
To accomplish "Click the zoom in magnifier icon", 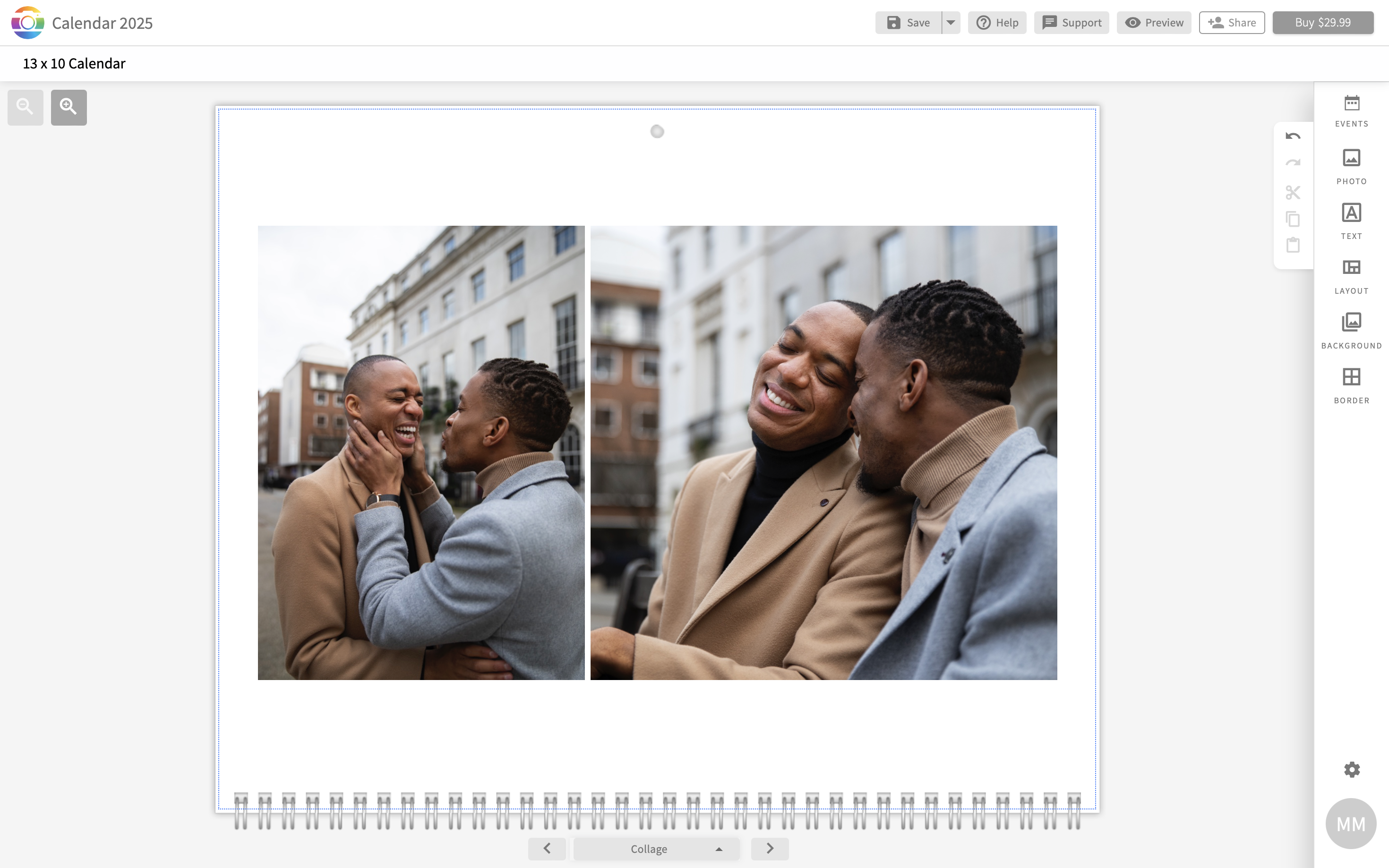I will (x=69, y=107).
